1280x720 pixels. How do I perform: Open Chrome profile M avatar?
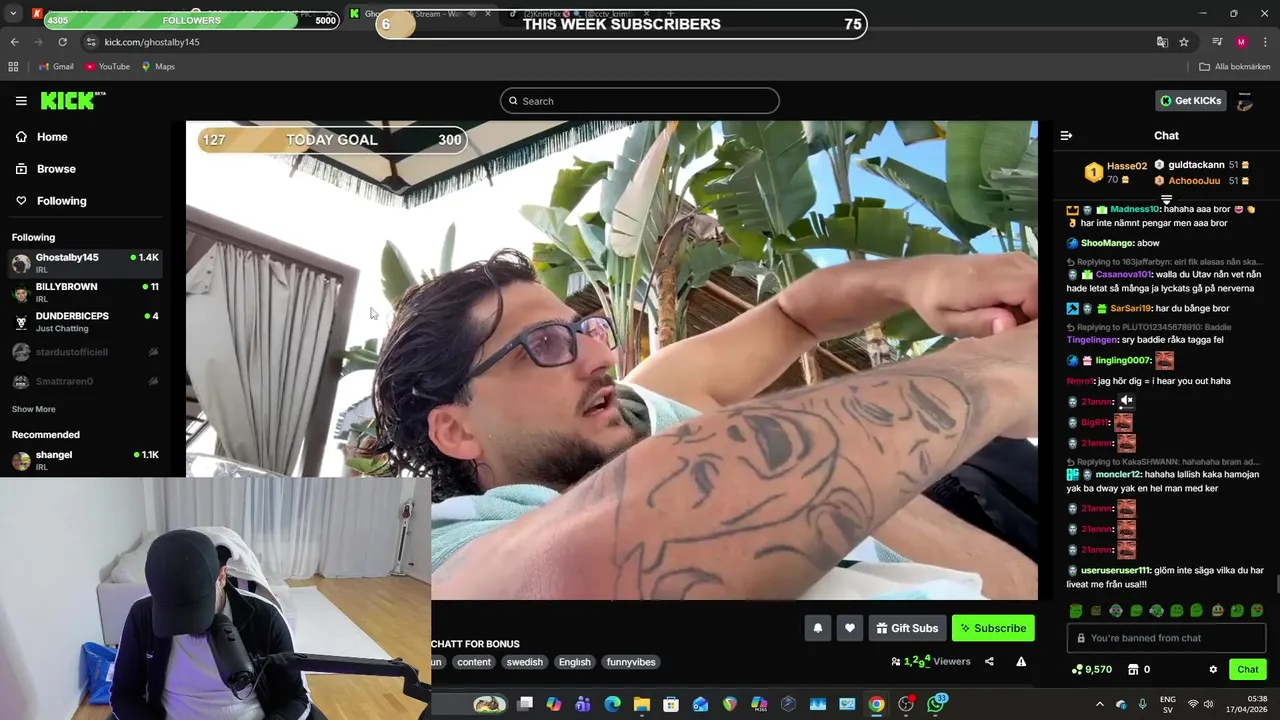(1241, 42)
